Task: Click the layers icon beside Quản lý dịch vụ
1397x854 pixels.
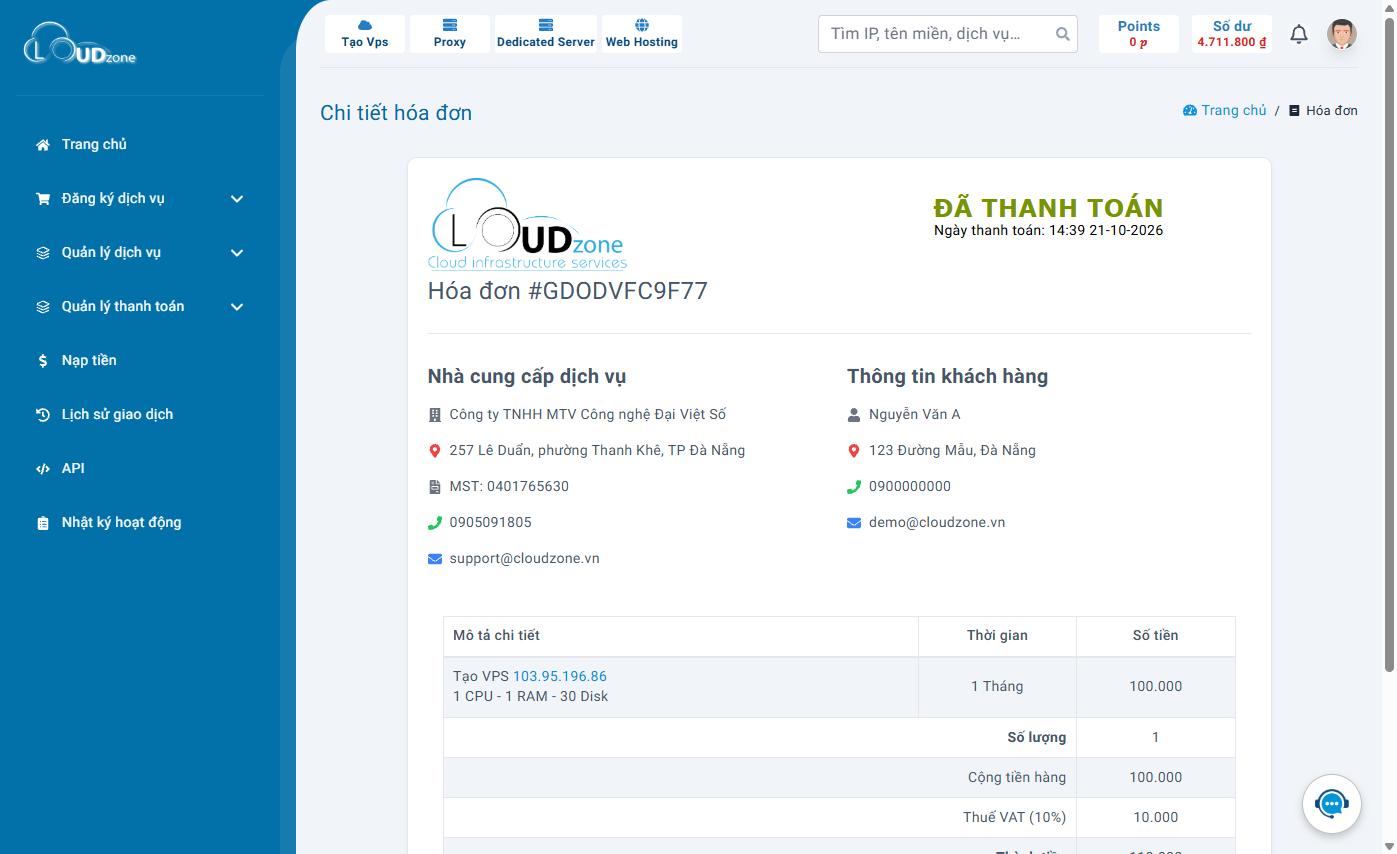Action: pyautogui.click(x=43, y=253)
